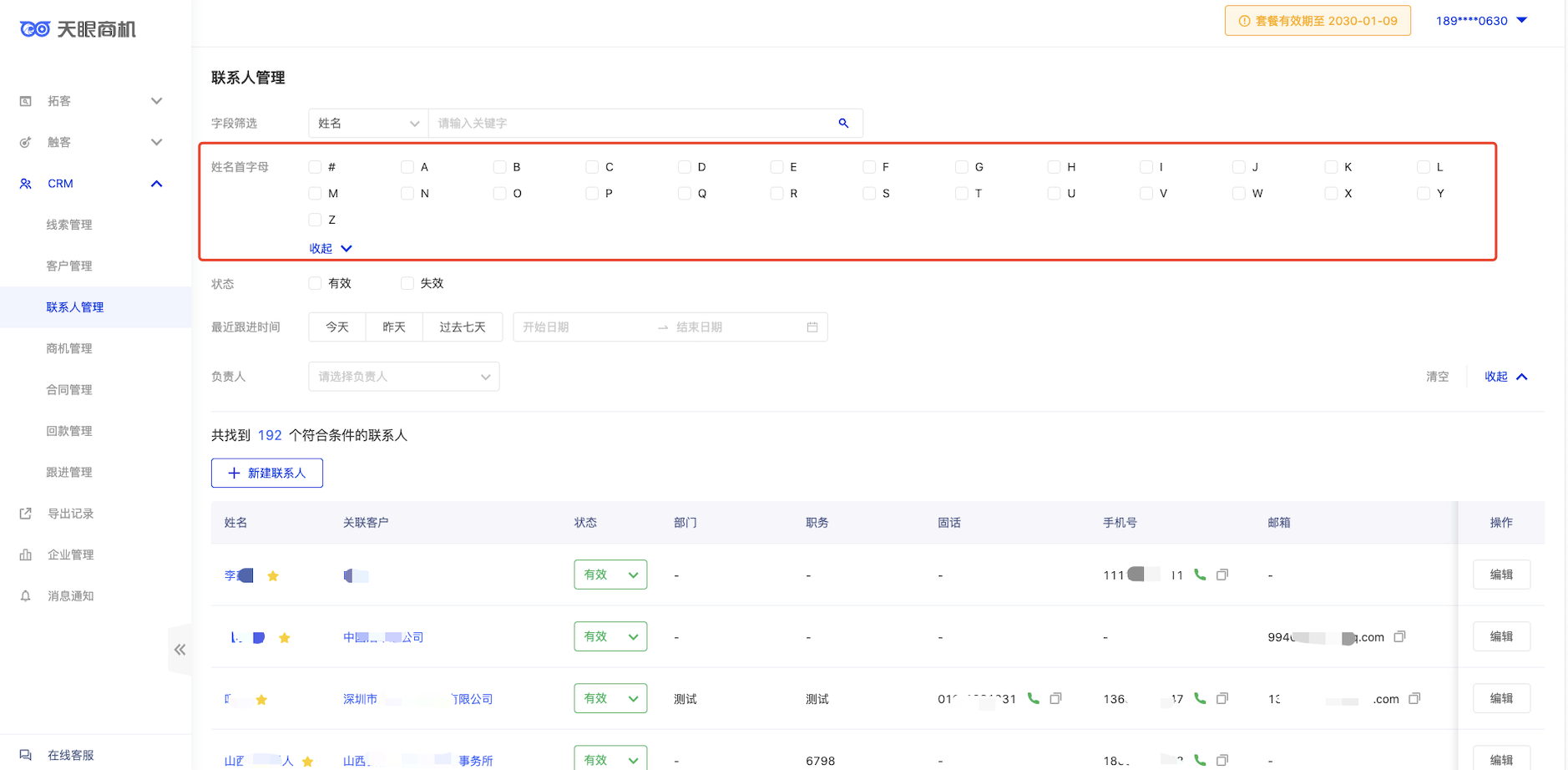Image resolution: width=1568 pixels, height=770 pixels.
Task: Tick the letter Z checkbox
Action: pos(315,220)
